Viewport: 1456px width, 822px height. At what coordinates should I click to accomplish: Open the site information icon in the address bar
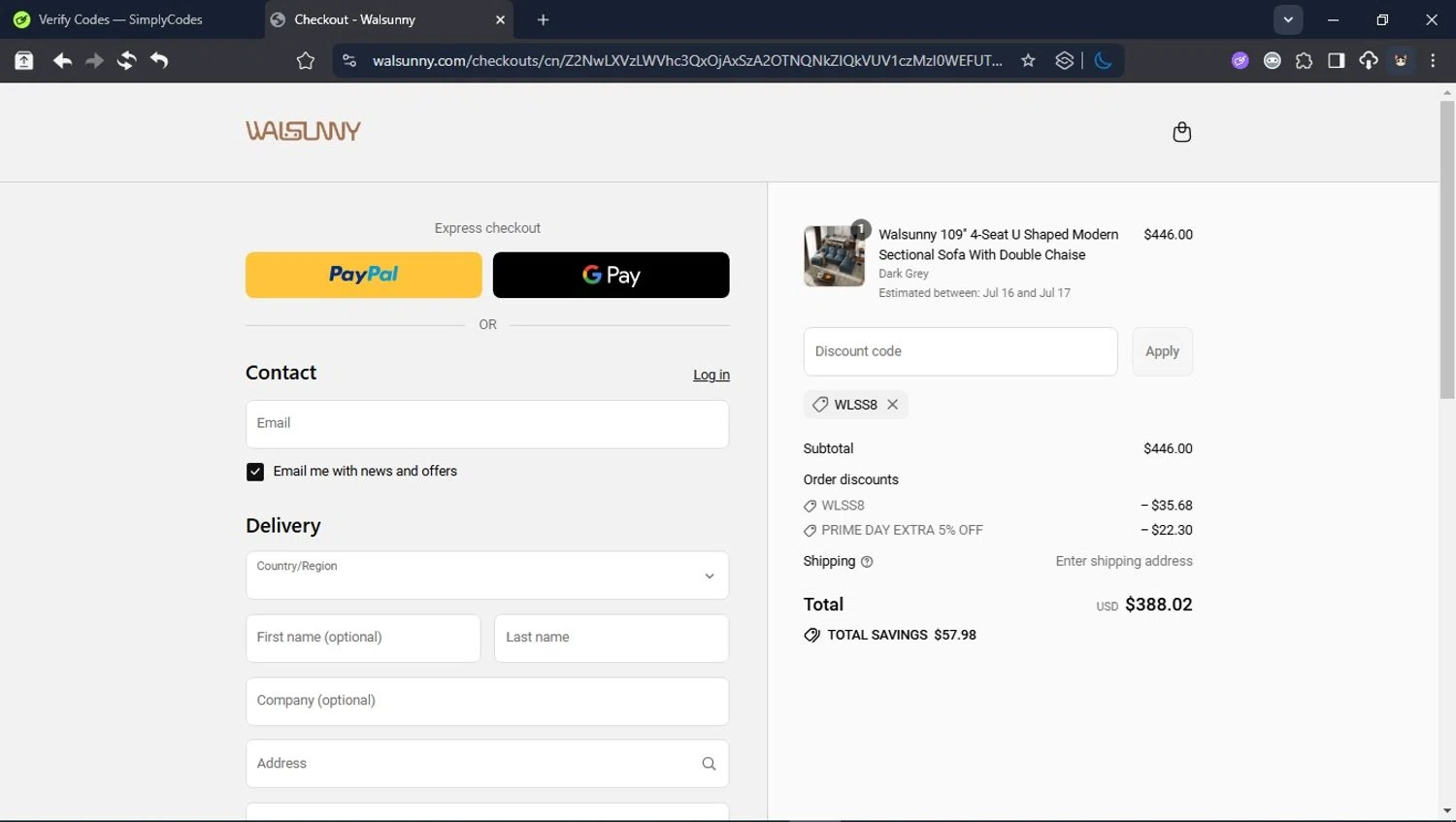click(x=349, y=60)
